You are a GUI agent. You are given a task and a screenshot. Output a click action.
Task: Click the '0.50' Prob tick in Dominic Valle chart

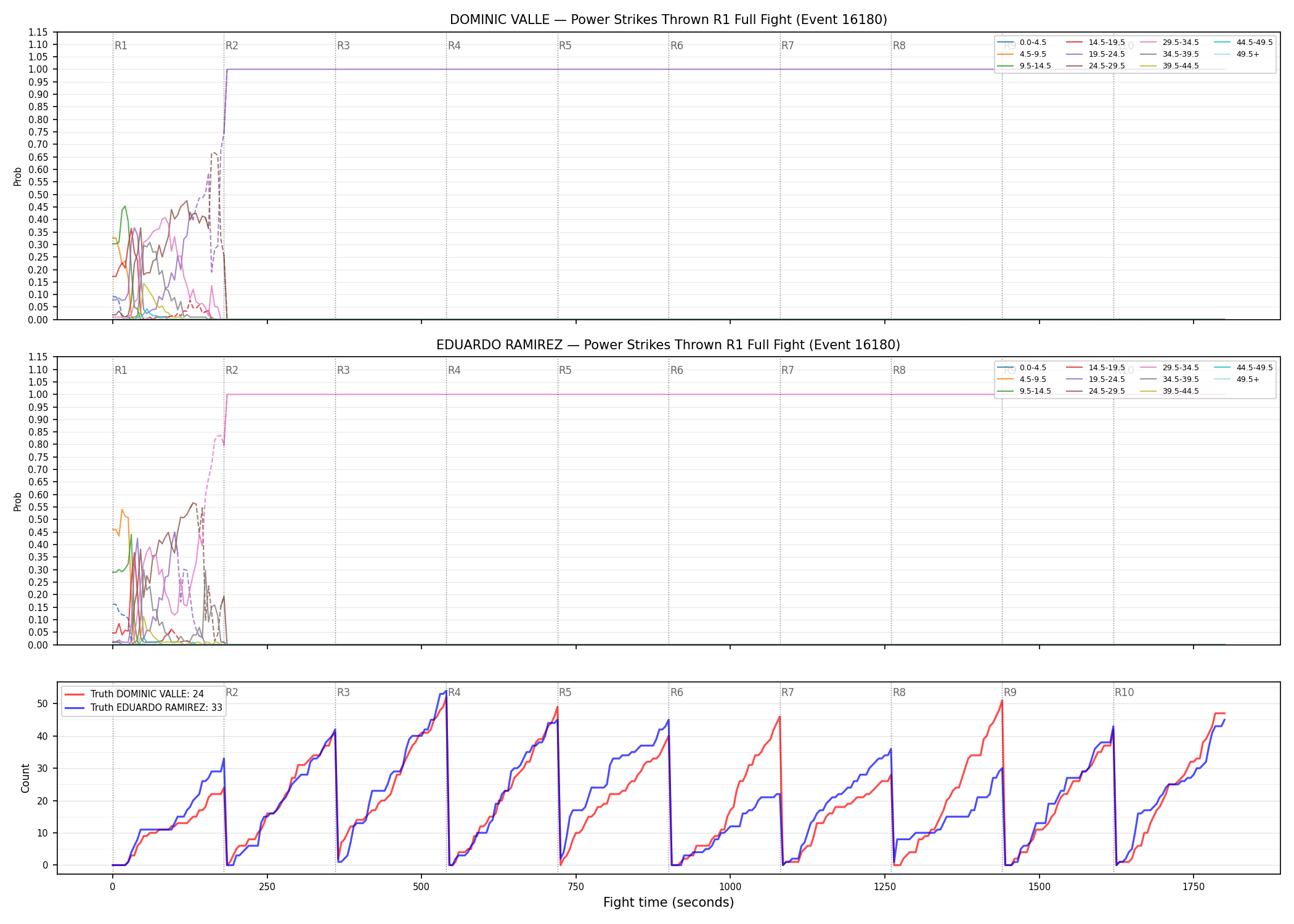pyautogui.click(x=39, y=195)
